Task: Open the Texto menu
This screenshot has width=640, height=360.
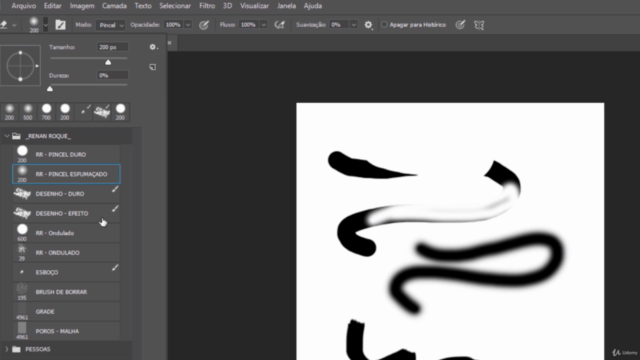Action: (x=143, y=6)
